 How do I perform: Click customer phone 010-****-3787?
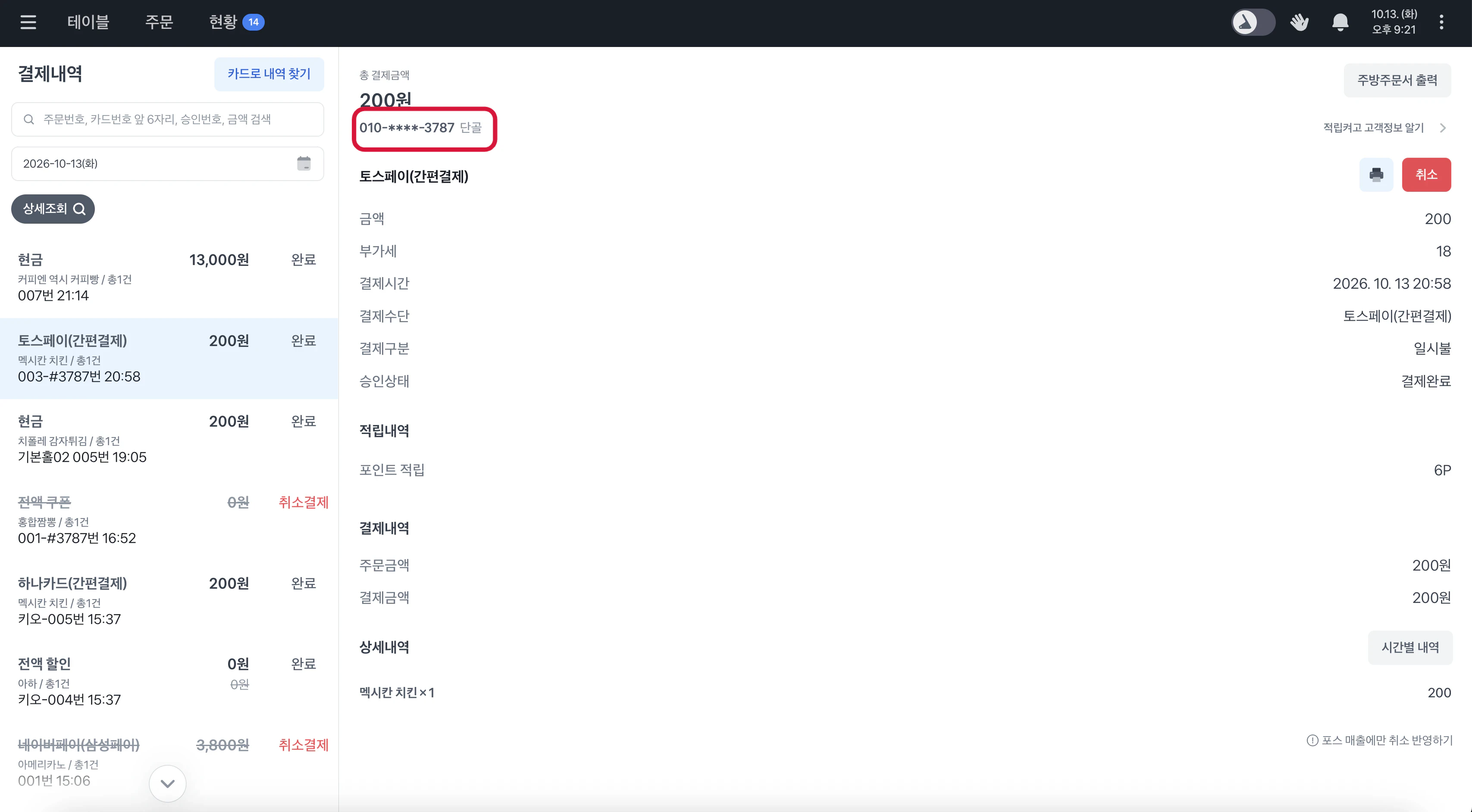[407, 128]
